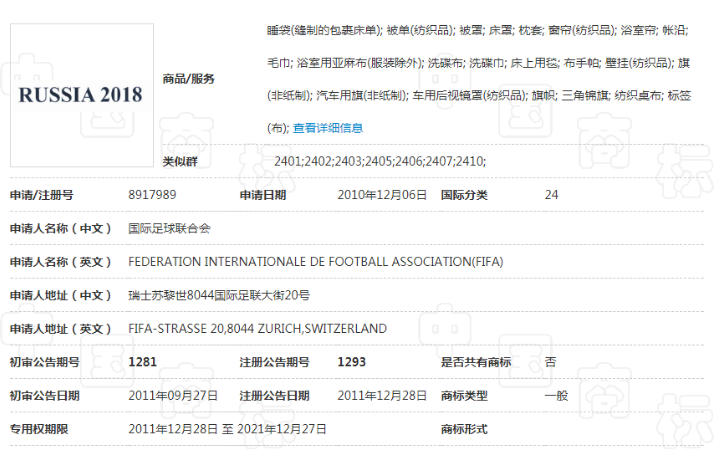Select the FEDERATION INTERNATIONALE DE FOOTBALL ASSOCIATION text
This screenshot has width=727, height=461.
pyautogui.click(x=315, y=262)
